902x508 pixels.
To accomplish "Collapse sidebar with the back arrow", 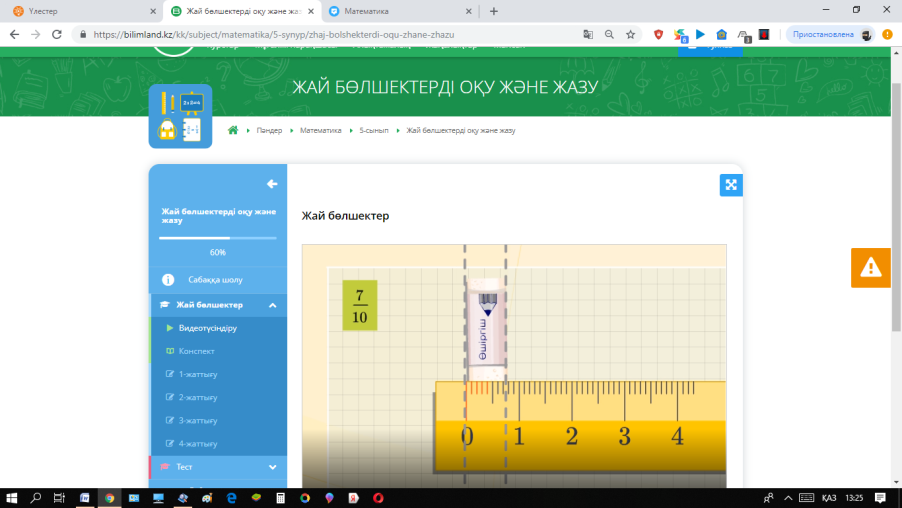I will pos(272,184).
